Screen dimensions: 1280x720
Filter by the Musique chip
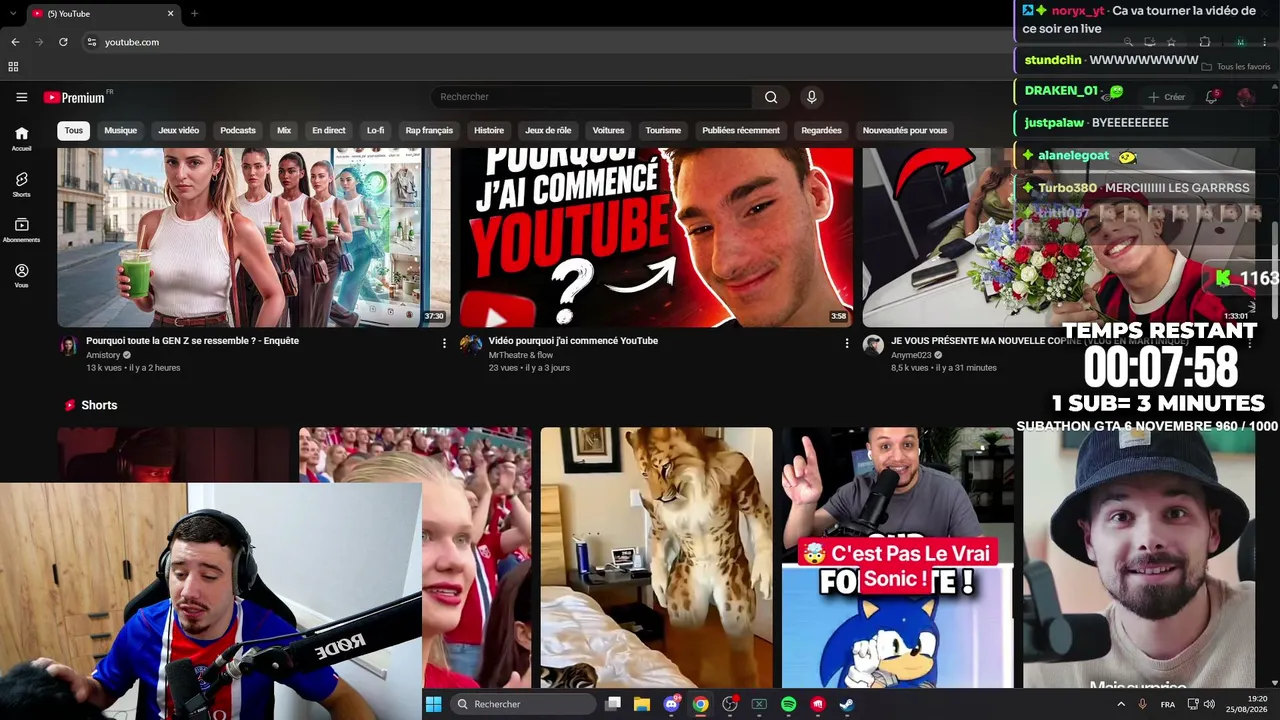(x=121, y=130)
